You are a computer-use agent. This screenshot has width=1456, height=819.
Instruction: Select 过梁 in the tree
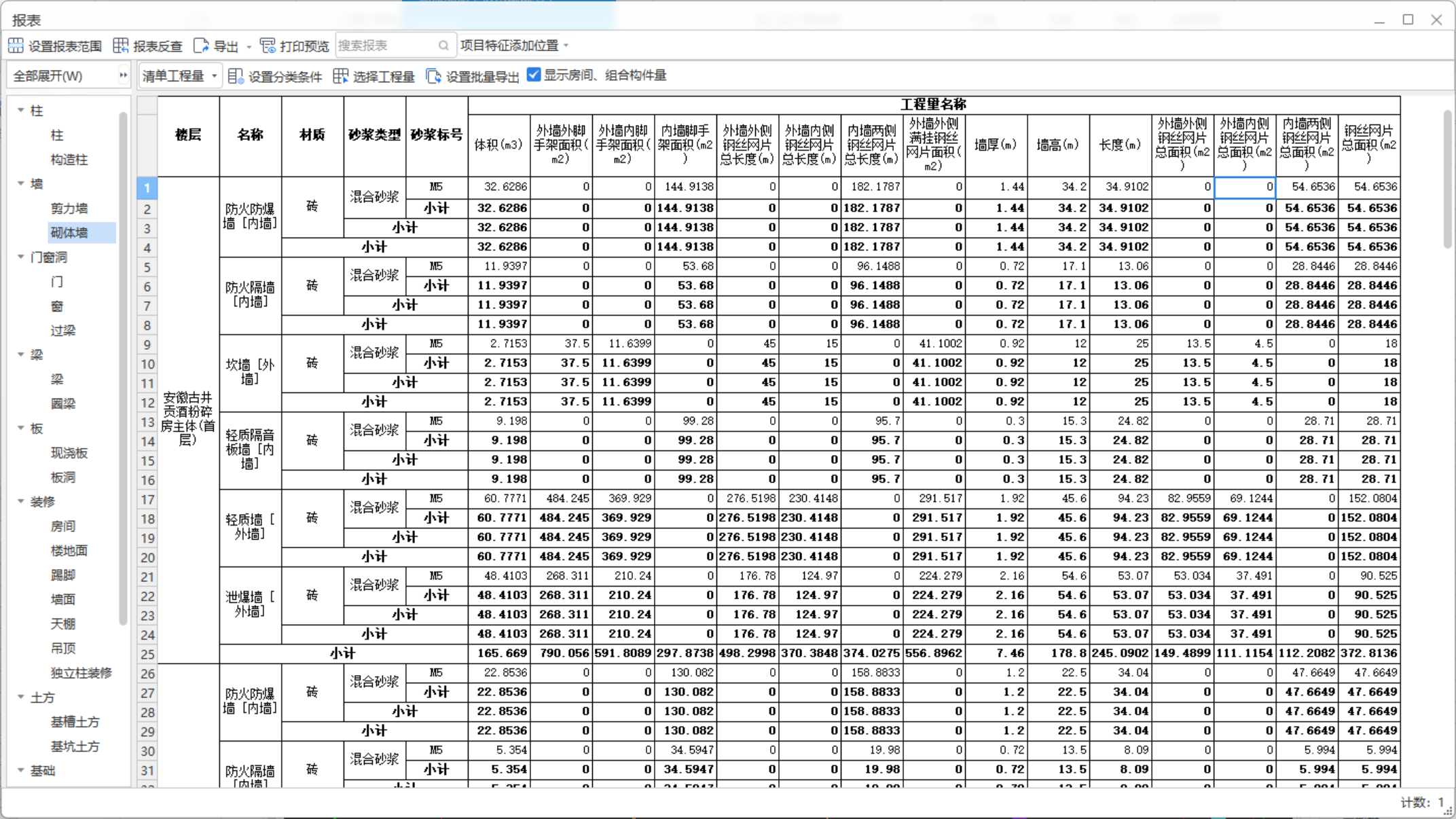coord(63,331)
